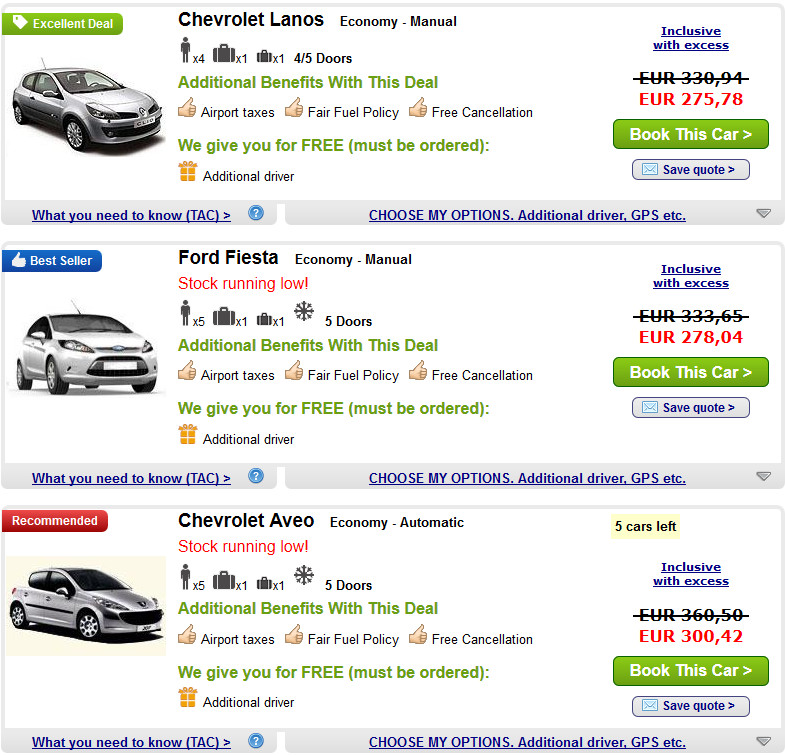Image resolution: width=785 pixels, height=755 pixels.
Task: Open Inclusive with excess link for Aveo
Action: click(x=691, y=574)
